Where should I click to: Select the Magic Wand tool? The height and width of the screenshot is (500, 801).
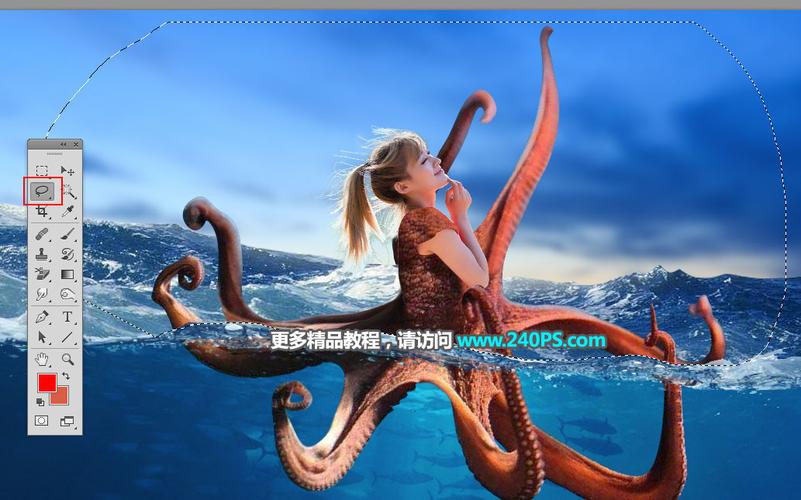(68, 192)
